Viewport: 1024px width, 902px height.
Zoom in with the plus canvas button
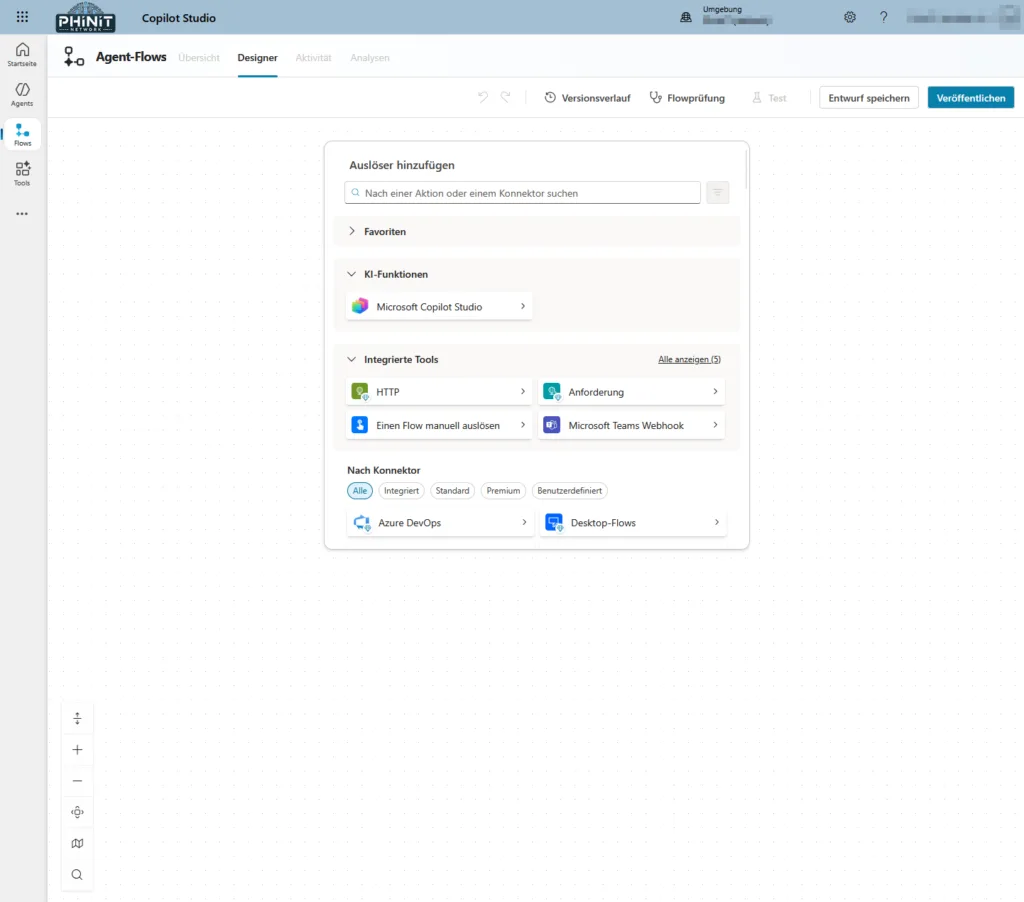click(77, 750)
